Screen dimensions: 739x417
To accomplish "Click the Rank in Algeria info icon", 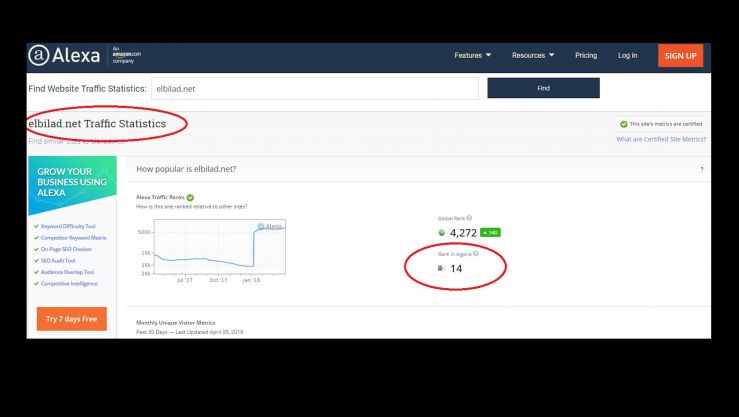I will click(476, 253).
